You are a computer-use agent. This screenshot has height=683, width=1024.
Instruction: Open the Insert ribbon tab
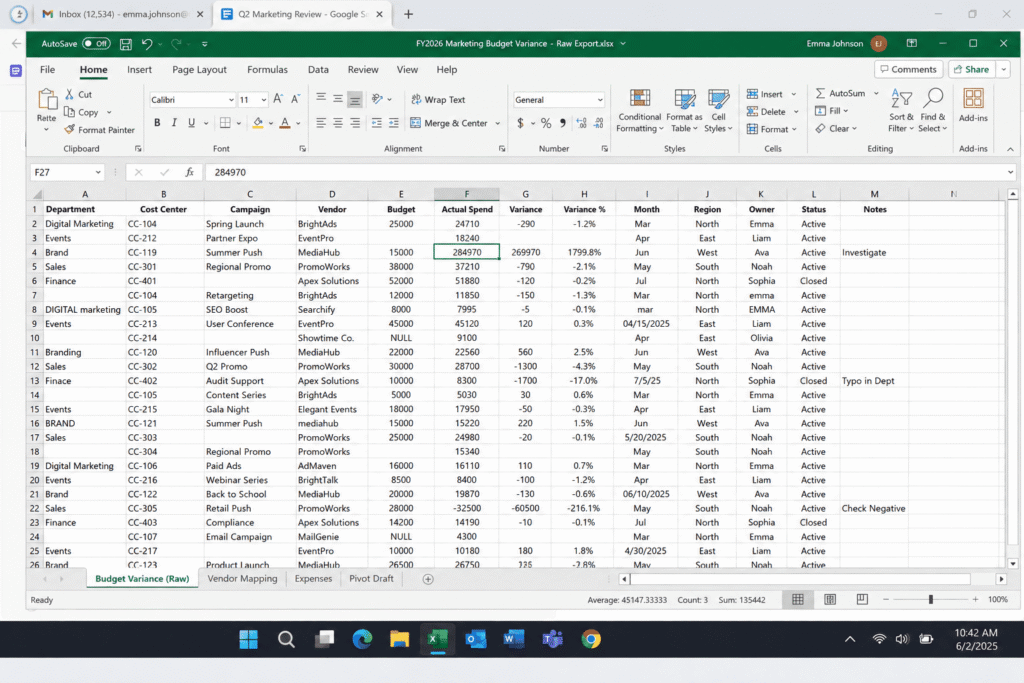[x=139, y=69]
